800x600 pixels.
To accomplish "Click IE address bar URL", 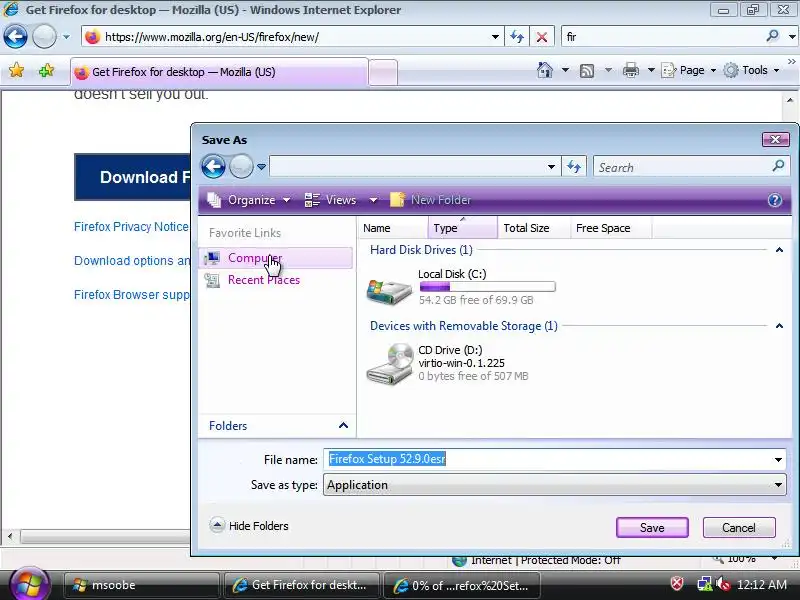I will (x=294, y=37).
